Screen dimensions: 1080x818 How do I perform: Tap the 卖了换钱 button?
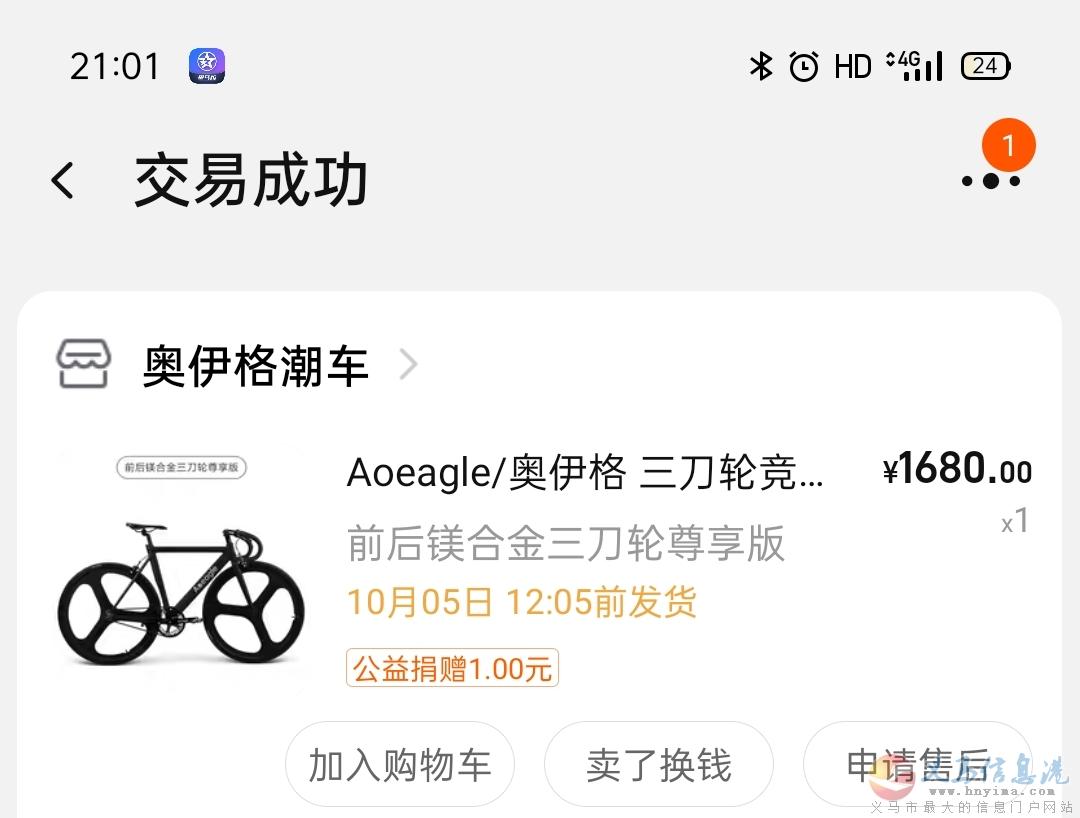coord(658,764)
